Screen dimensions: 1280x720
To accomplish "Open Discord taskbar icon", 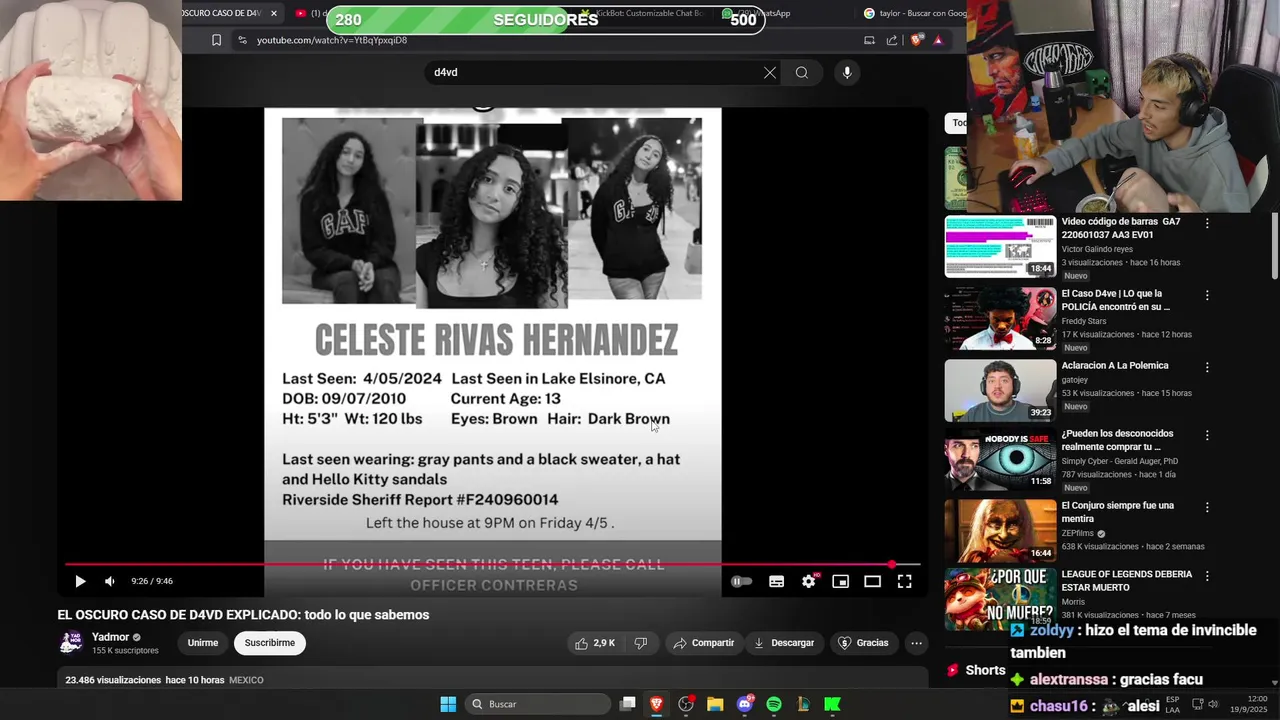I will pyautogui.click(x=745, y=704).
